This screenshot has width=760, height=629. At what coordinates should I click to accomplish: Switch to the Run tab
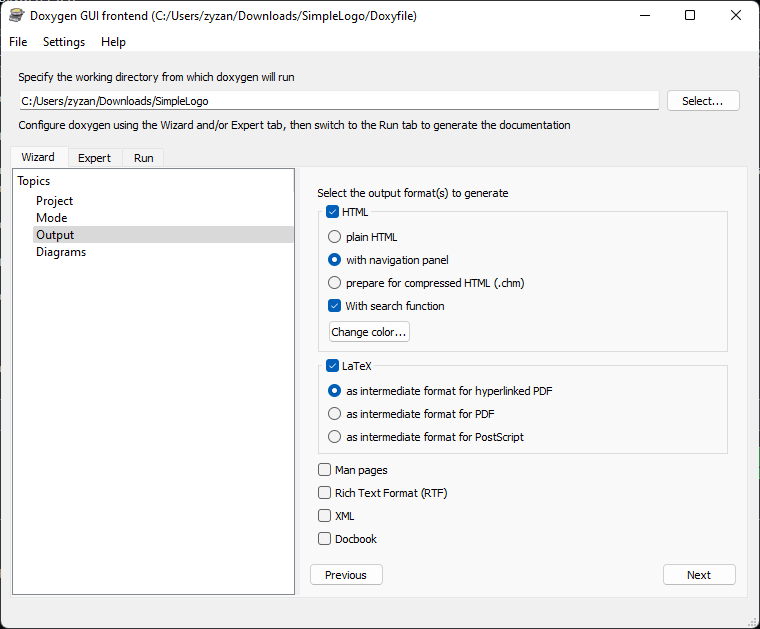coord(143,158)
